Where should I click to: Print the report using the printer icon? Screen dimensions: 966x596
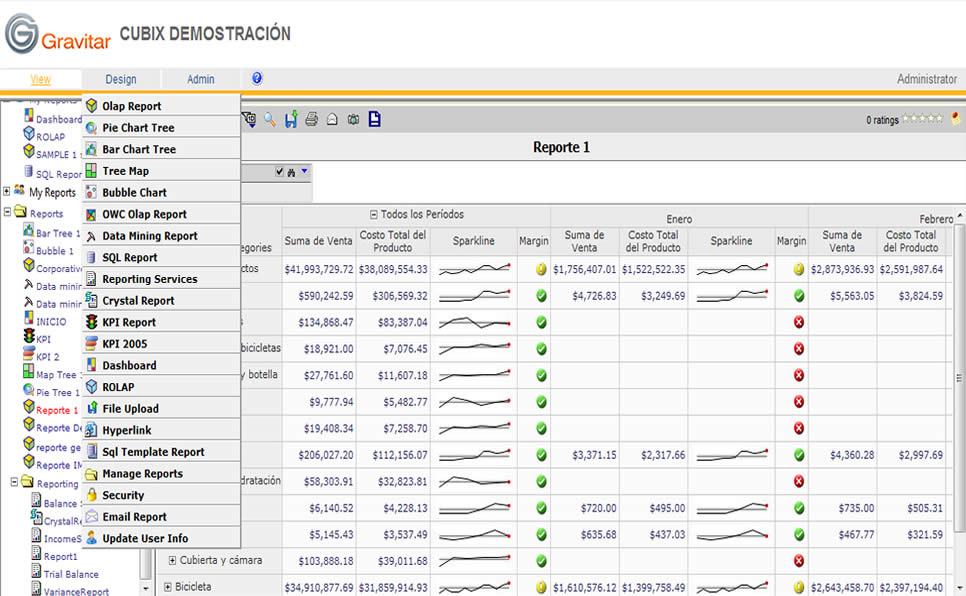(x=312, y=120)
